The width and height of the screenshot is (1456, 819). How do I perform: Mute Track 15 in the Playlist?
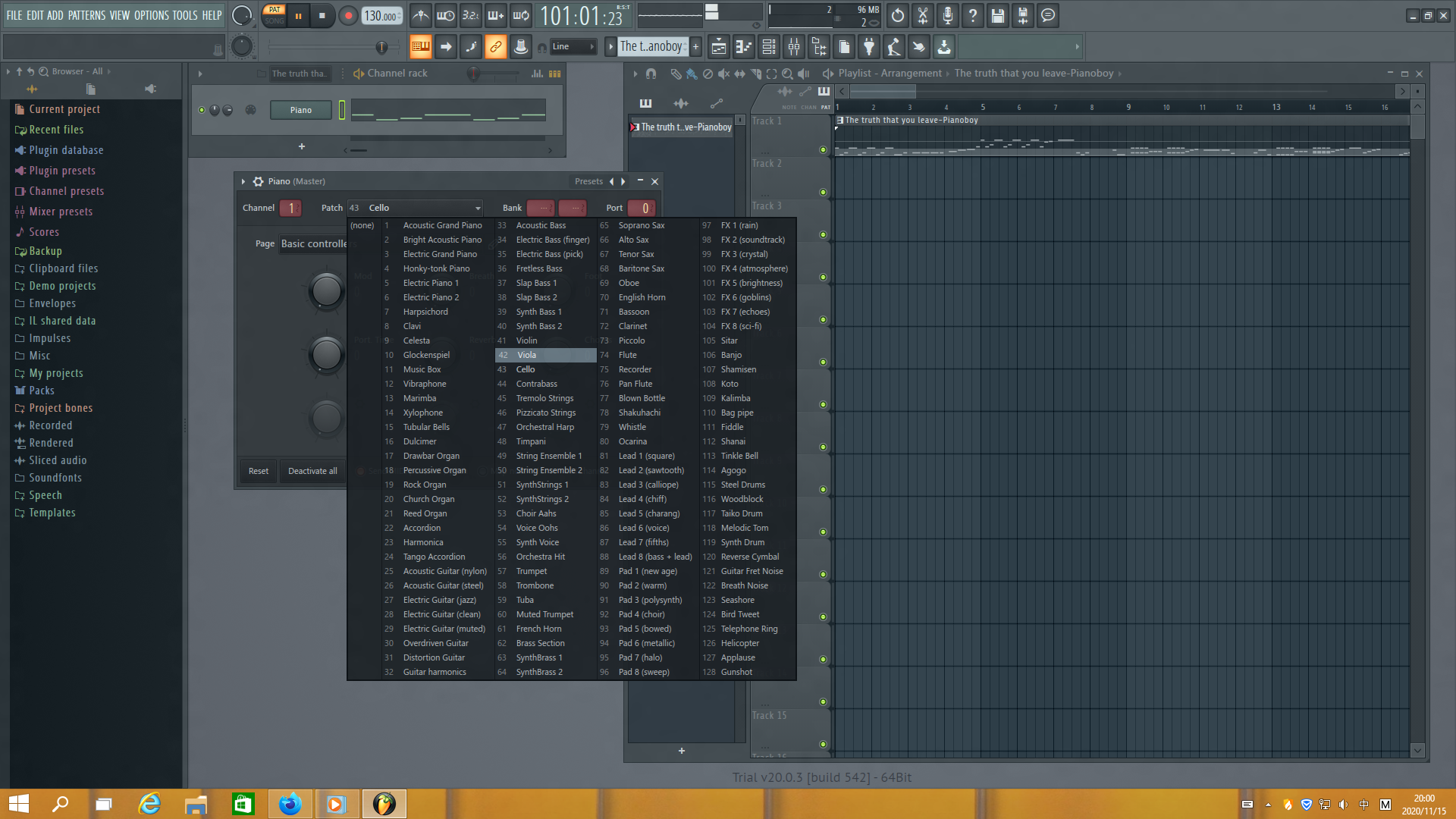[x=823, y=744]
